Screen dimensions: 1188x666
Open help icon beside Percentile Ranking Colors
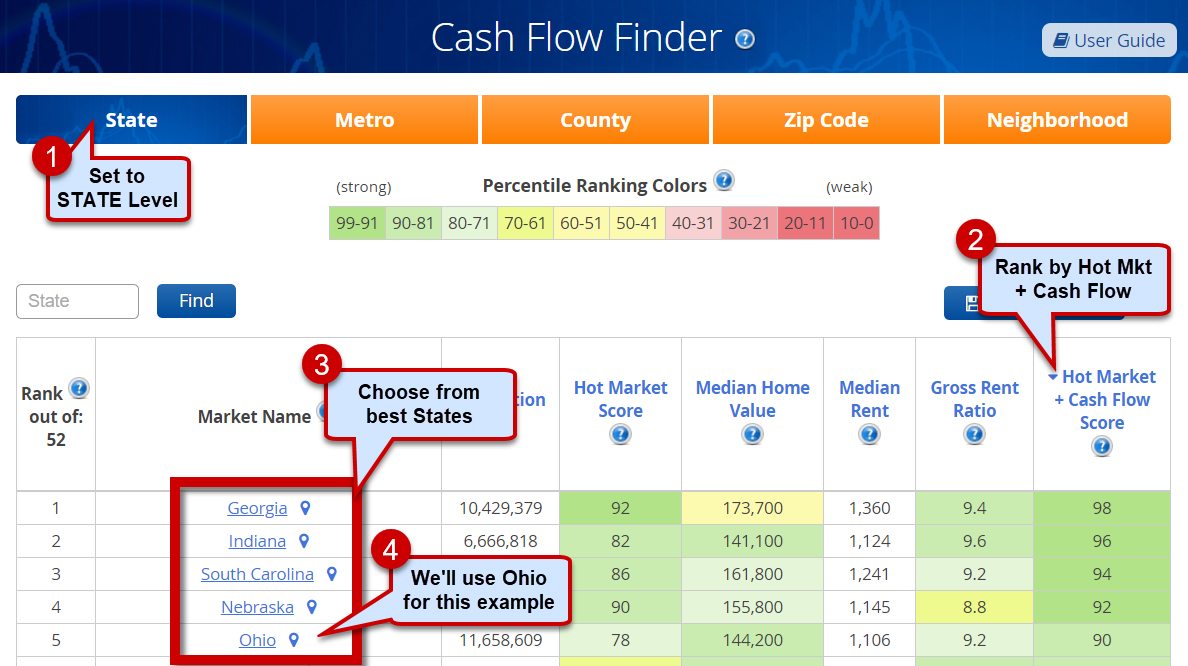tap(724, 180)
